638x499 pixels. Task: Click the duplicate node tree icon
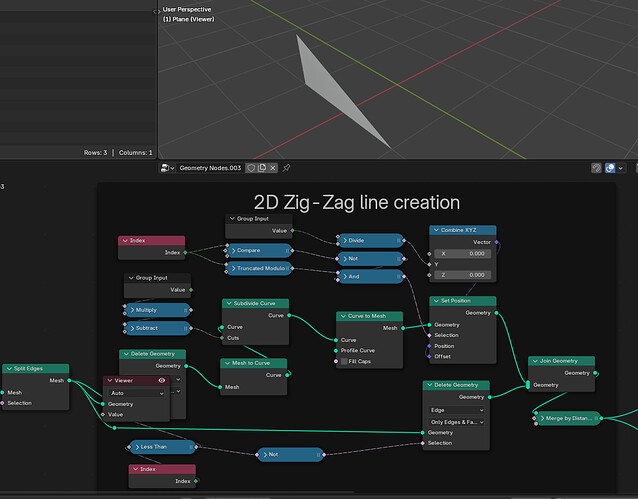262,168
